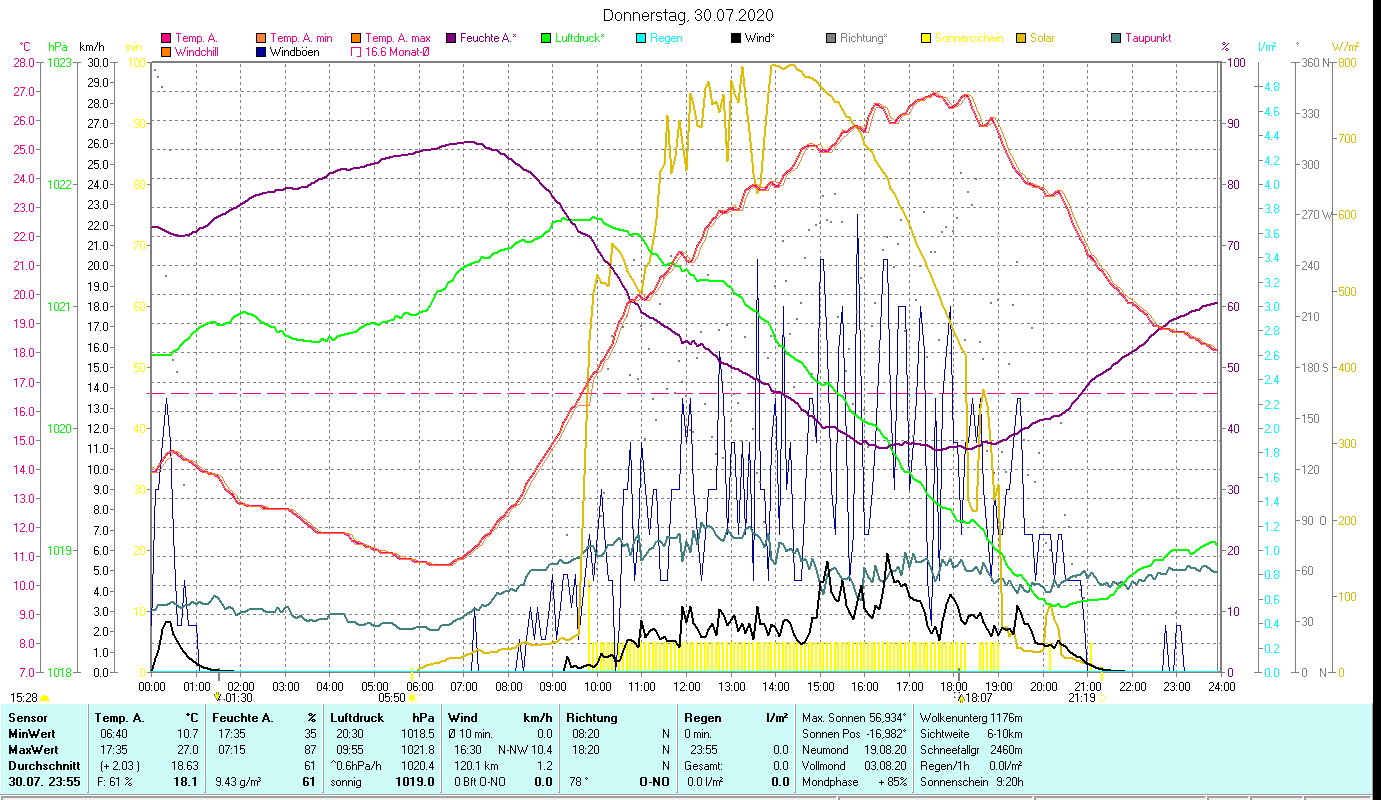The width and height of the screenshot is (1381, 800).
Task: Click the 'Windböen' legend label
Action: (x=296, y=52)
